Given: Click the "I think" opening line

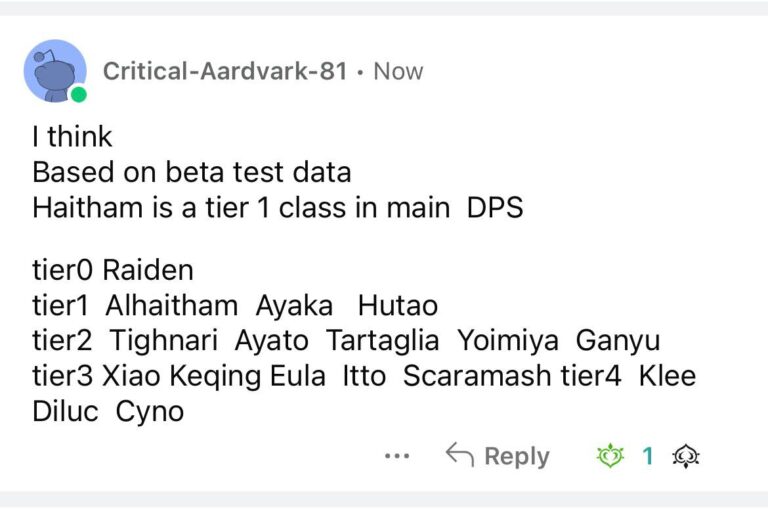Looking at the screenshot, I should (72, 138).
